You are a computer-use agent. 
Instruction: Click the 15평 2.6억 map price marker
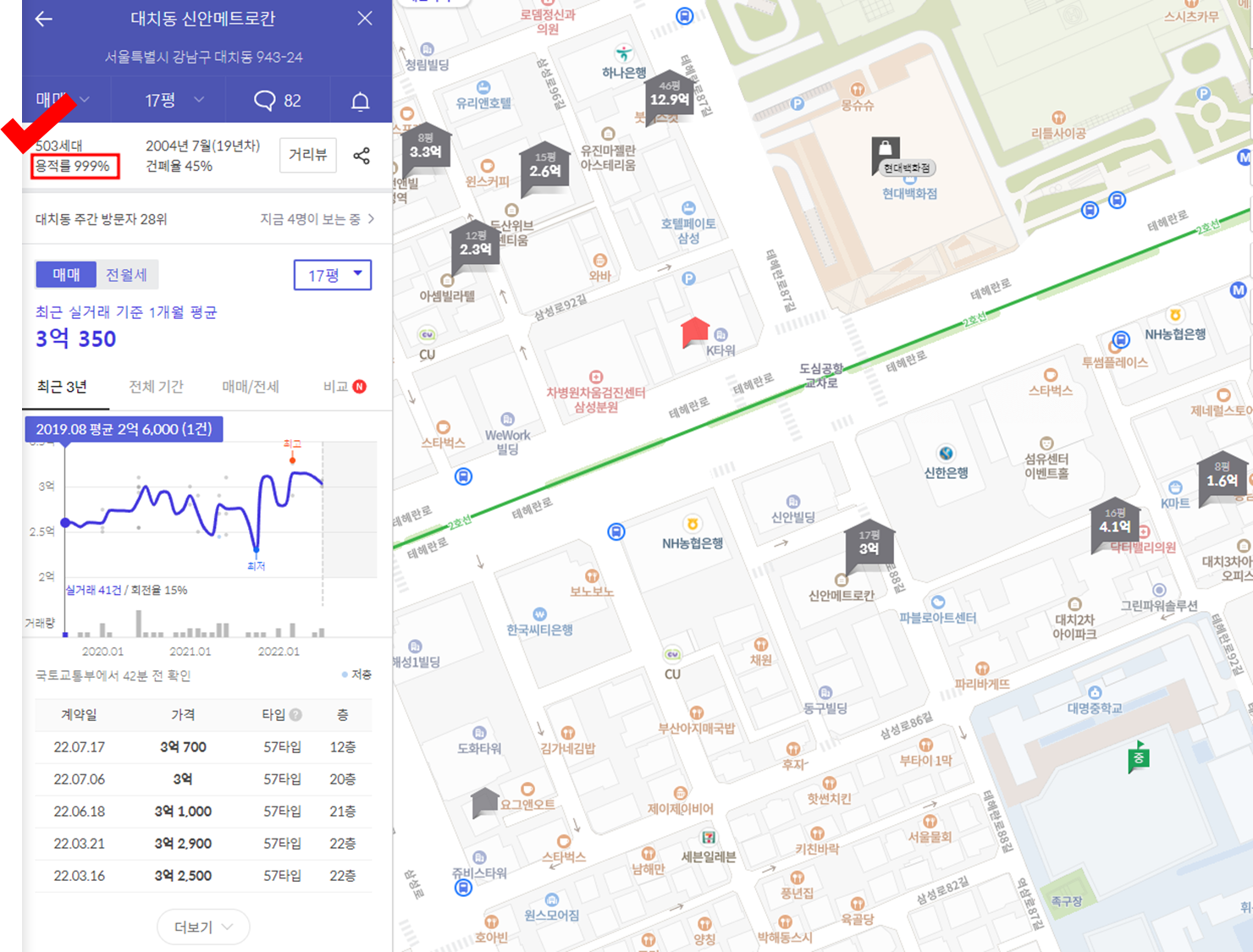[x=545, y=168]
